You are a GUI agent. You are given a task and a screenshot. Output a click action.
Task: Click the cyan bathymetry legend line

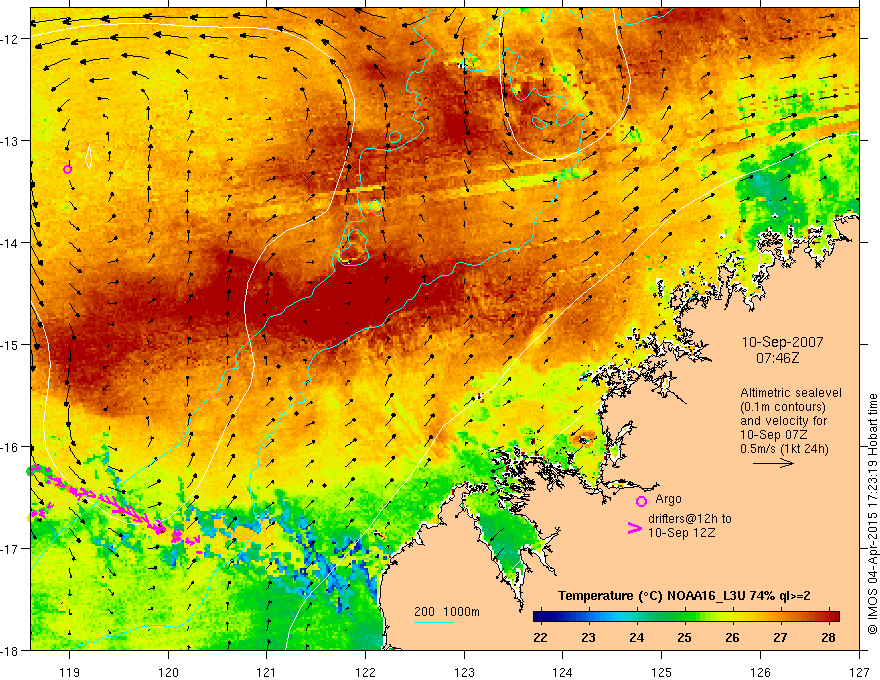point(434,622)
